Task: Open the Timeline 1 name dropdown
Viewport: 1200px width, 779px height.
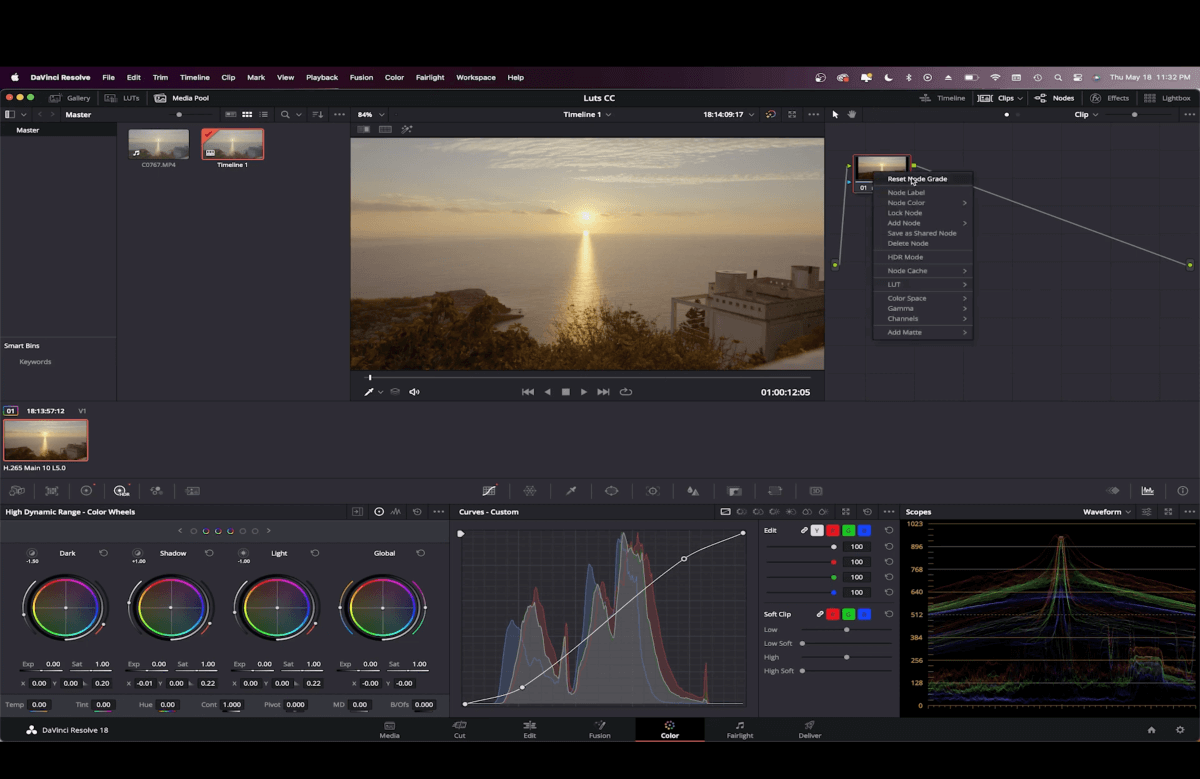Action: point(587,114)
